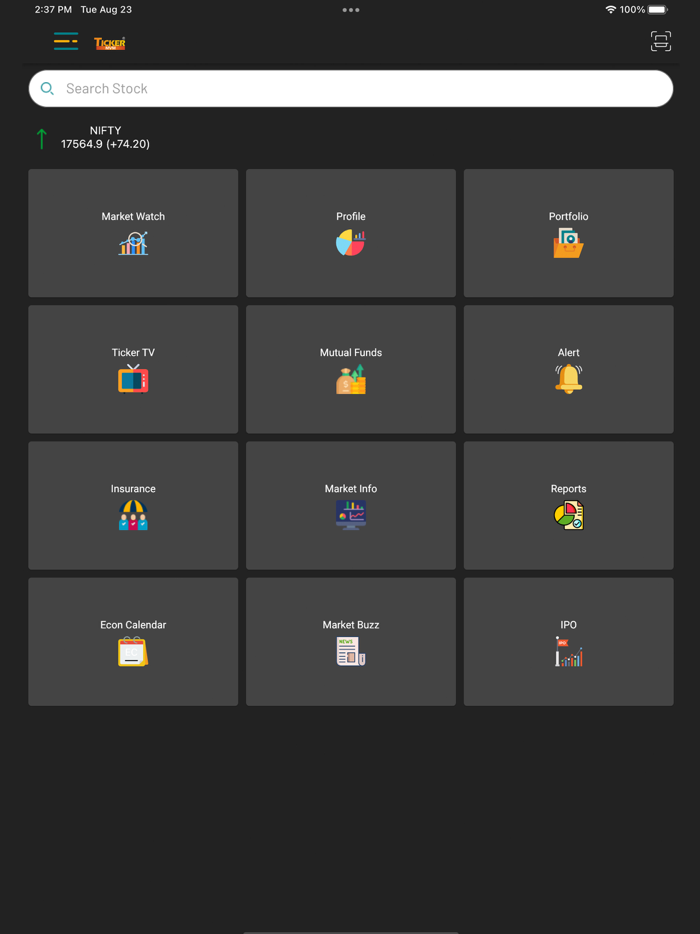Open the IPO flag chart icon
This screenshot has height=934, width=700.
click(568, 651)
